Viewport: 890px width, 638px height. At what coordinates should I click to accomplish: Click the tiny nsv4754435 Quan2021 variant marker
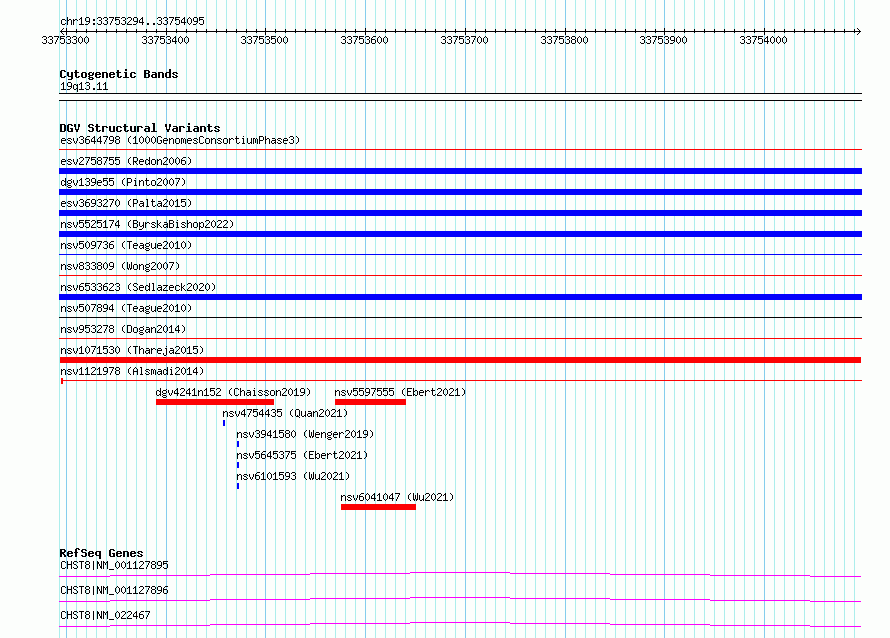[x=224, y=423]
